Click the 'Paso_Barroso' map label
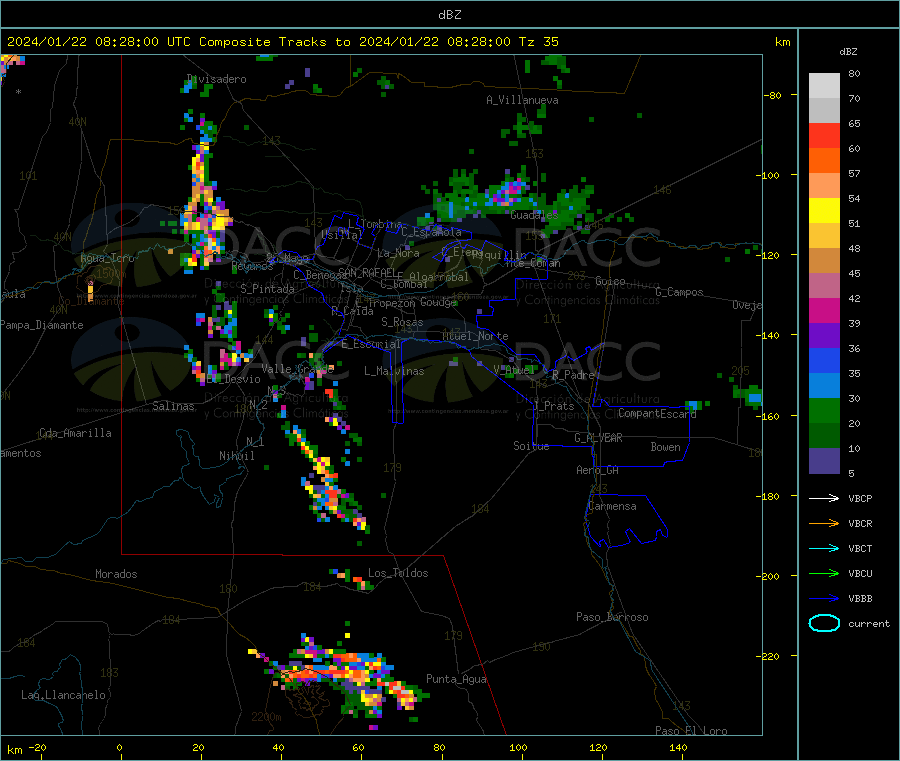Screen dimensions: 900x761 pos(612,618)
